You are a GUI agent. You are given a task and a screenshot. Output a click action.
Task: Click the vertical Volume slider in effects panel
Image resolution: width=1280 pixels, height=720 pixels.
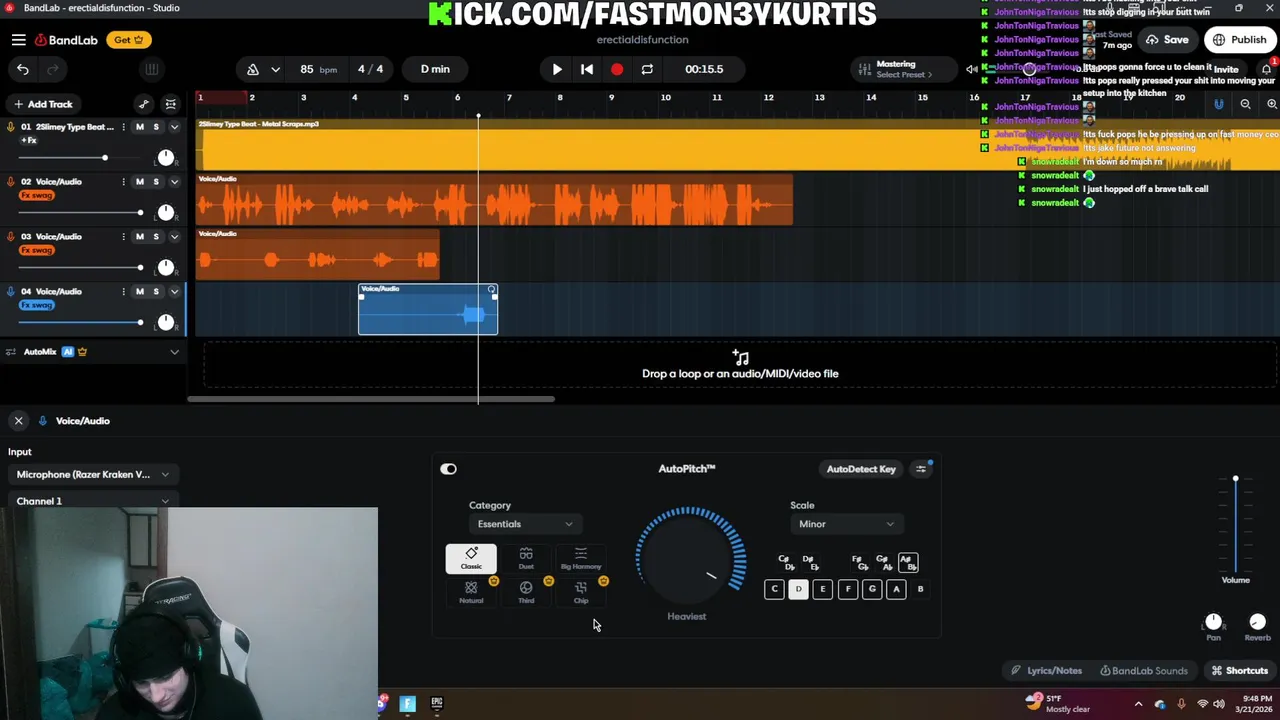point(1235,525)
